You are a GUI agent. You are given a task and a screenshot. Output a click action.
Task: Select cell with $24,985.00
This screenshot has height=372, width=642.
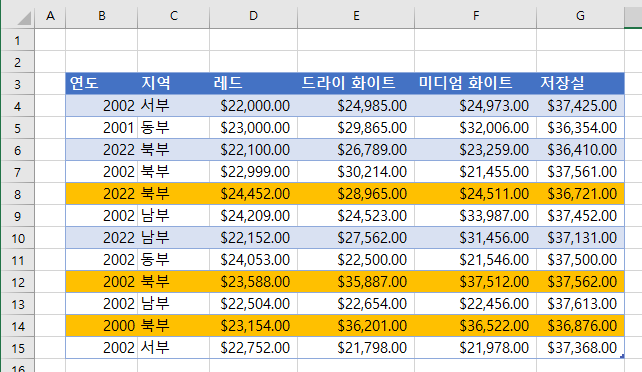(x=356, y=106)
